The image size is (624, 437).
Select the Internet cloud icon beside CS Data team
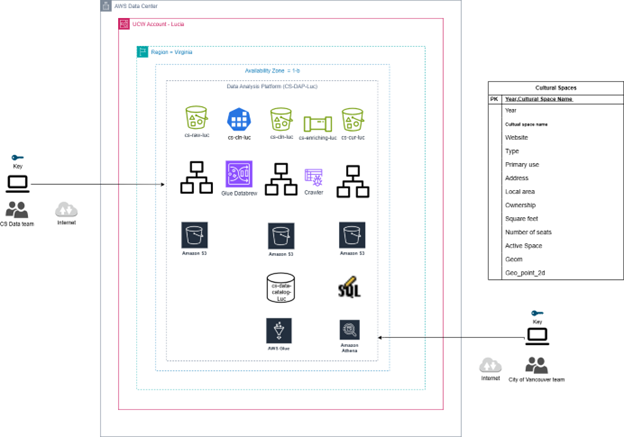click(x=66, y=210)
